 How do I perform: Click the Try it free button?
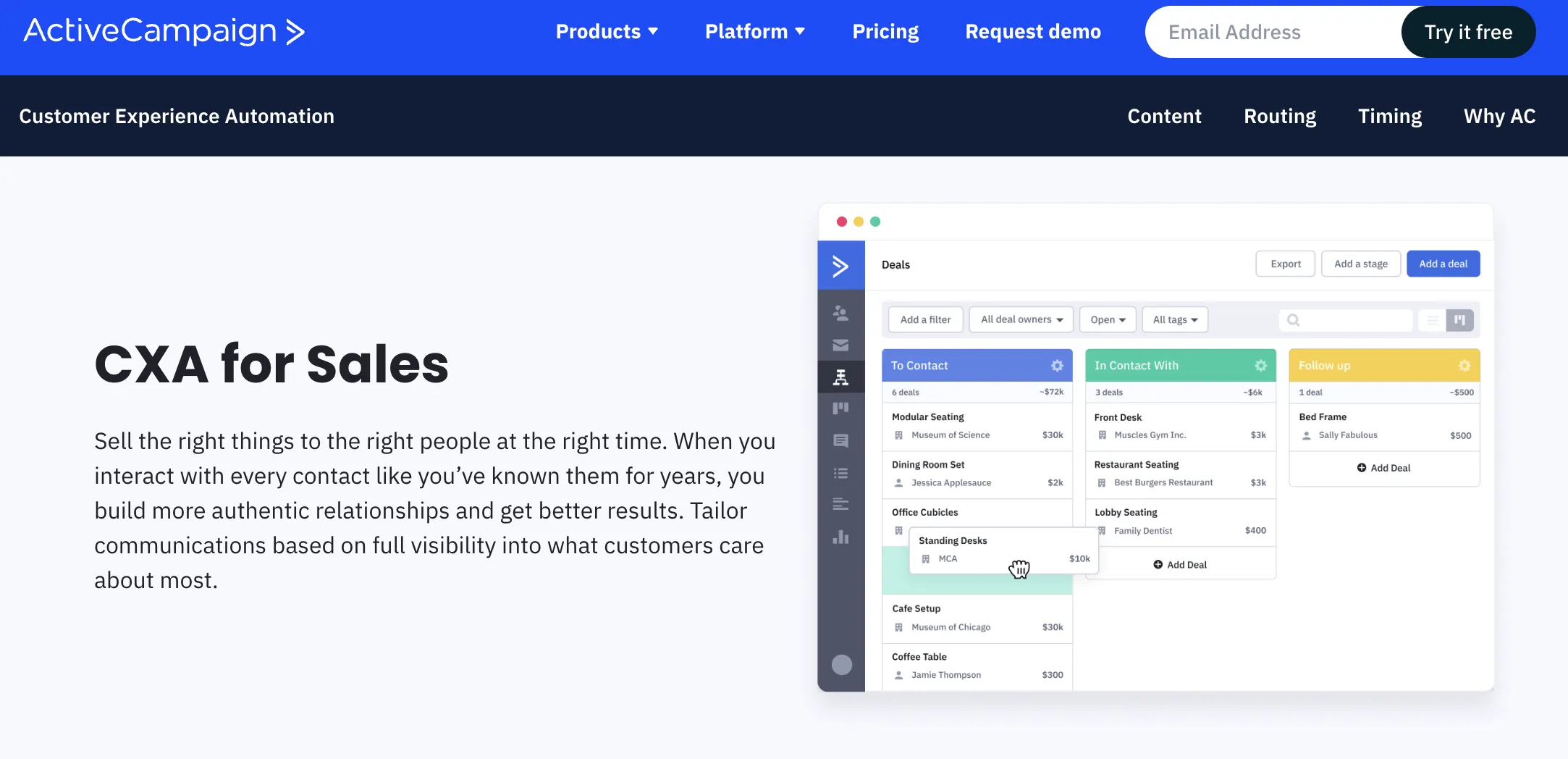point(1468,32)
